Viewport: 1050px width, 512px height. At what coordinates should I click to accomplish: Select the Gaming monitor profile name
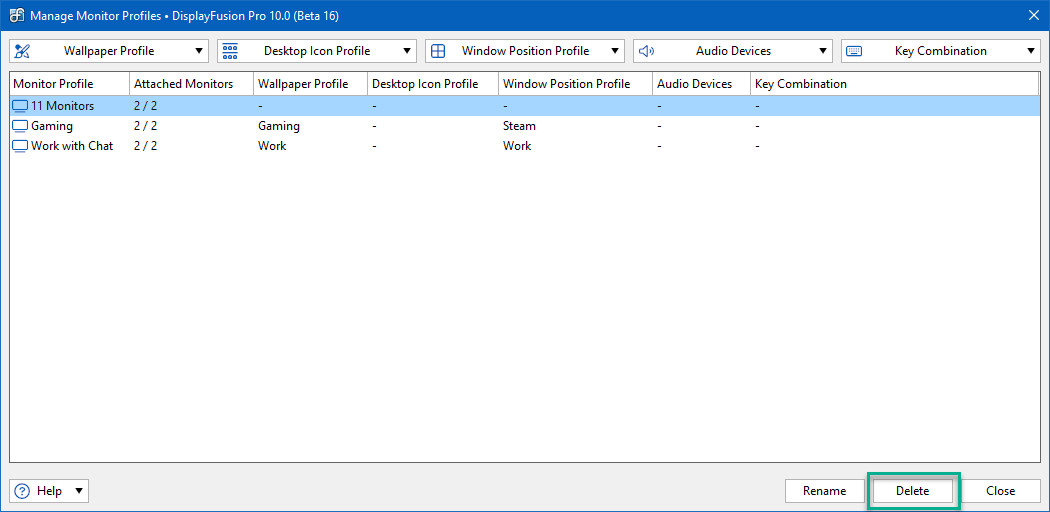tap(52, 126)
